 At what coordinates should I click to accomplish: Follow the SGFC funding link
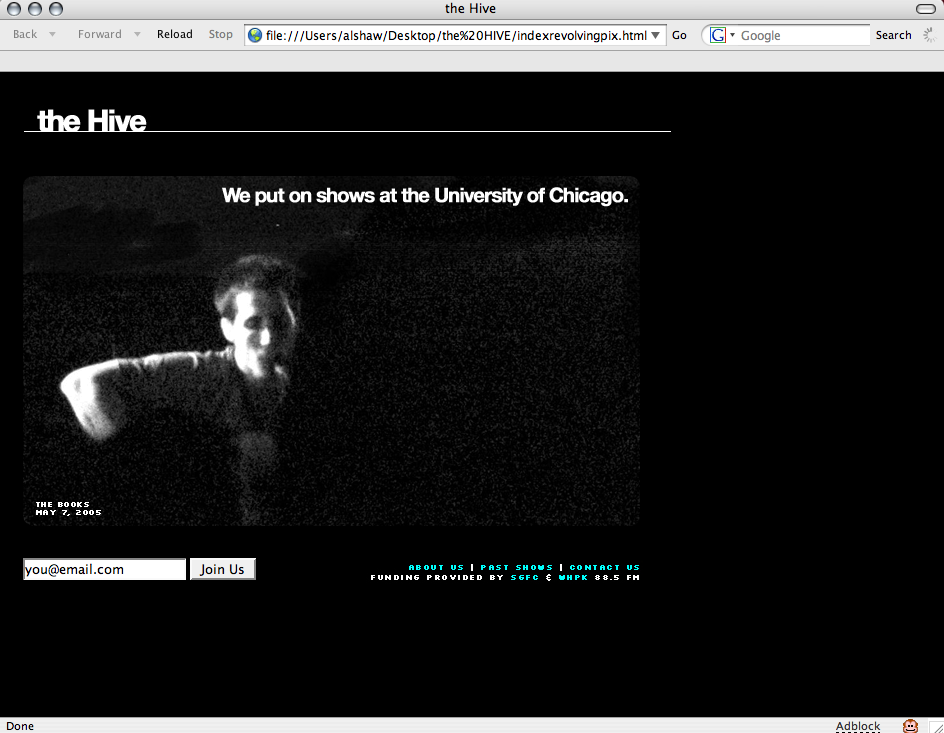point(524,577)
